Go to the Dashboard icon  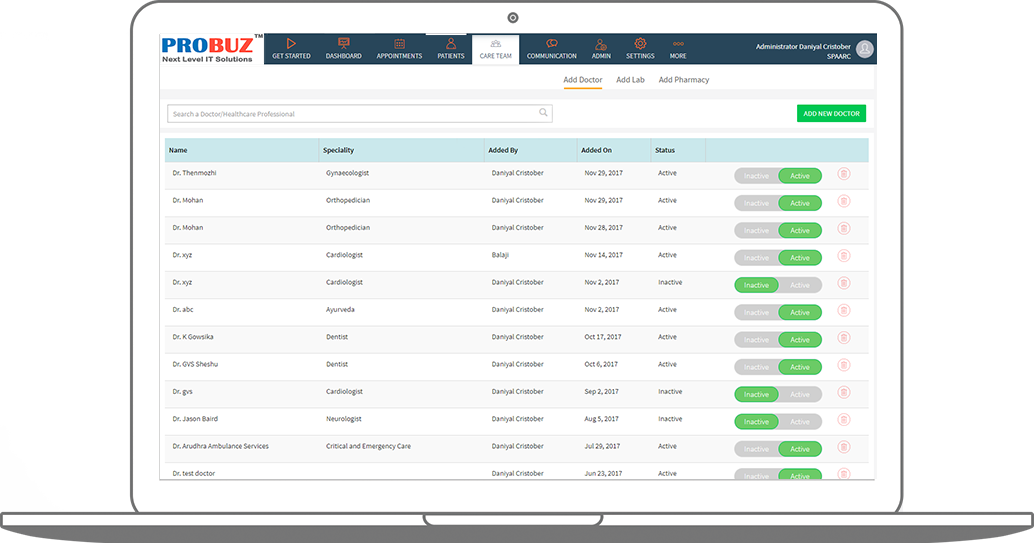pyautogui.click(x=343, y=45)
